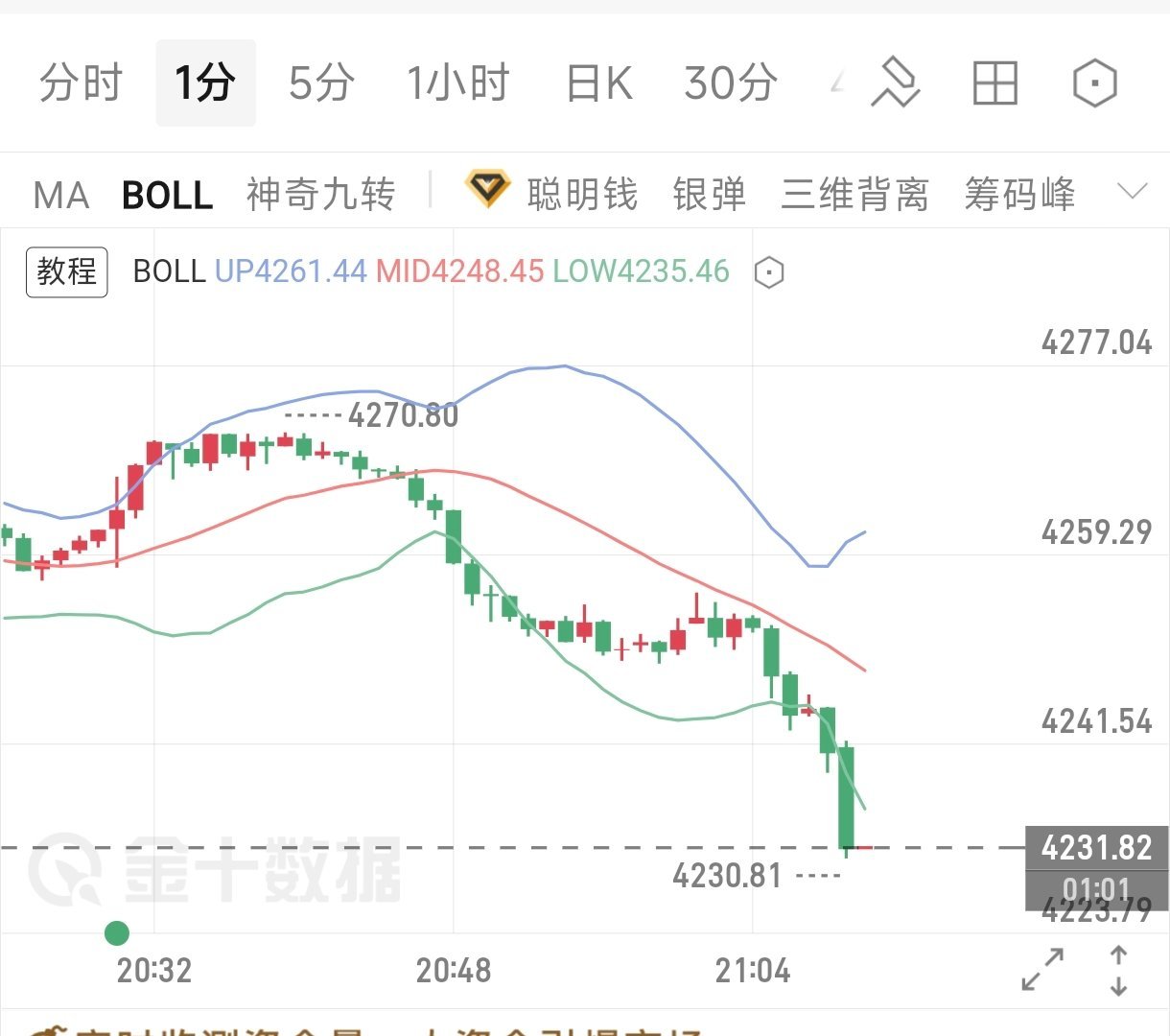The image size is (1170, 1036).
Task: Open the 教程 tutorial button
Action: [x=67, y=271]
